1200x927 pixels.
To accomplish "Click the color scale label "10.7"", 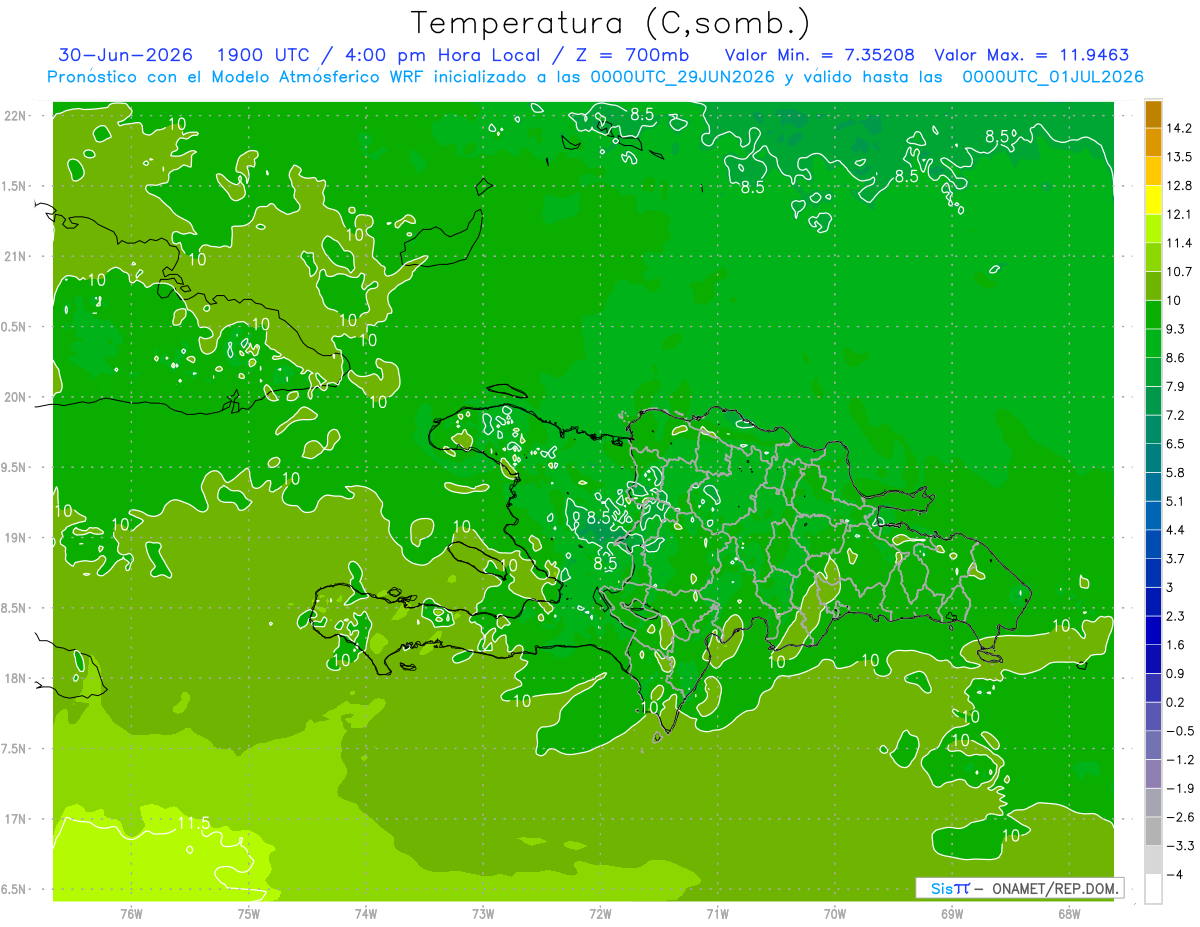I will pos(1180,271).
